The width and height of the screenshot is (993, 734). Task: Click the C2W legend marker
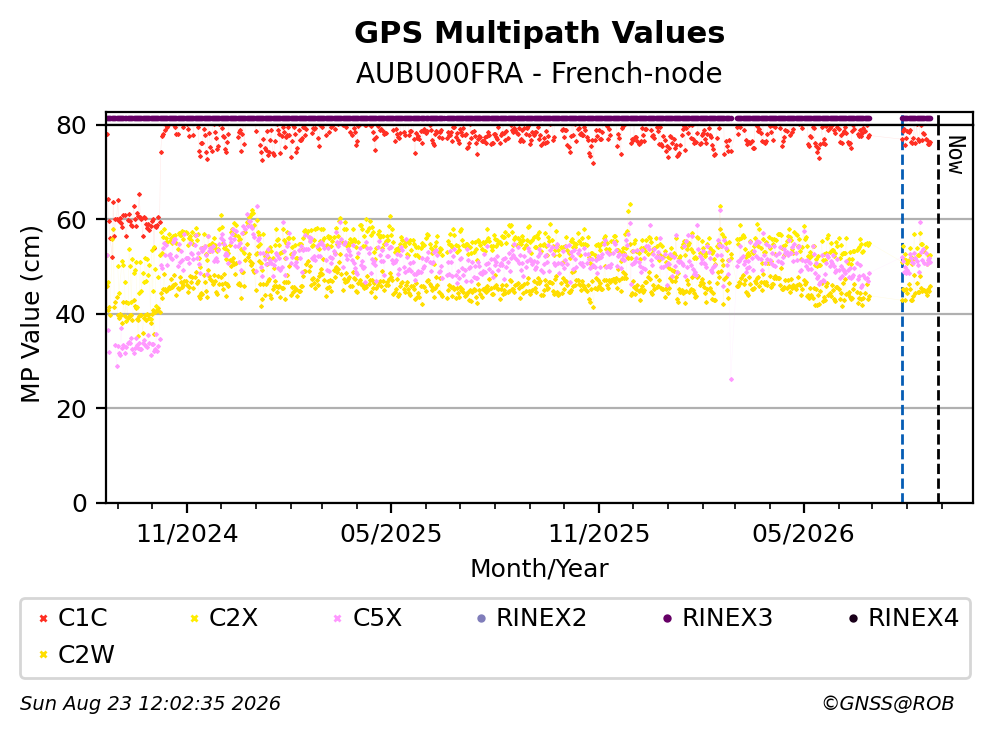43,655
